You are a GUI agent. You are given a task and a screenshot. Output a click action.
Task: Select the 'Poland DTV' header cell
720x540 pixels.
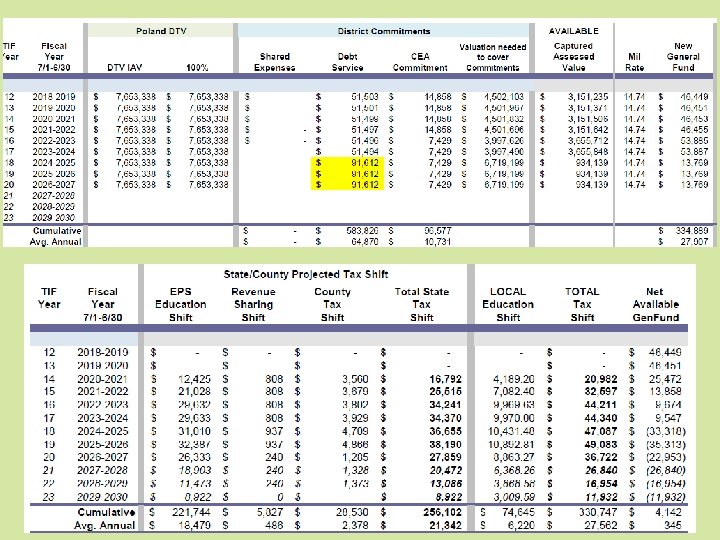click(161, 31)
